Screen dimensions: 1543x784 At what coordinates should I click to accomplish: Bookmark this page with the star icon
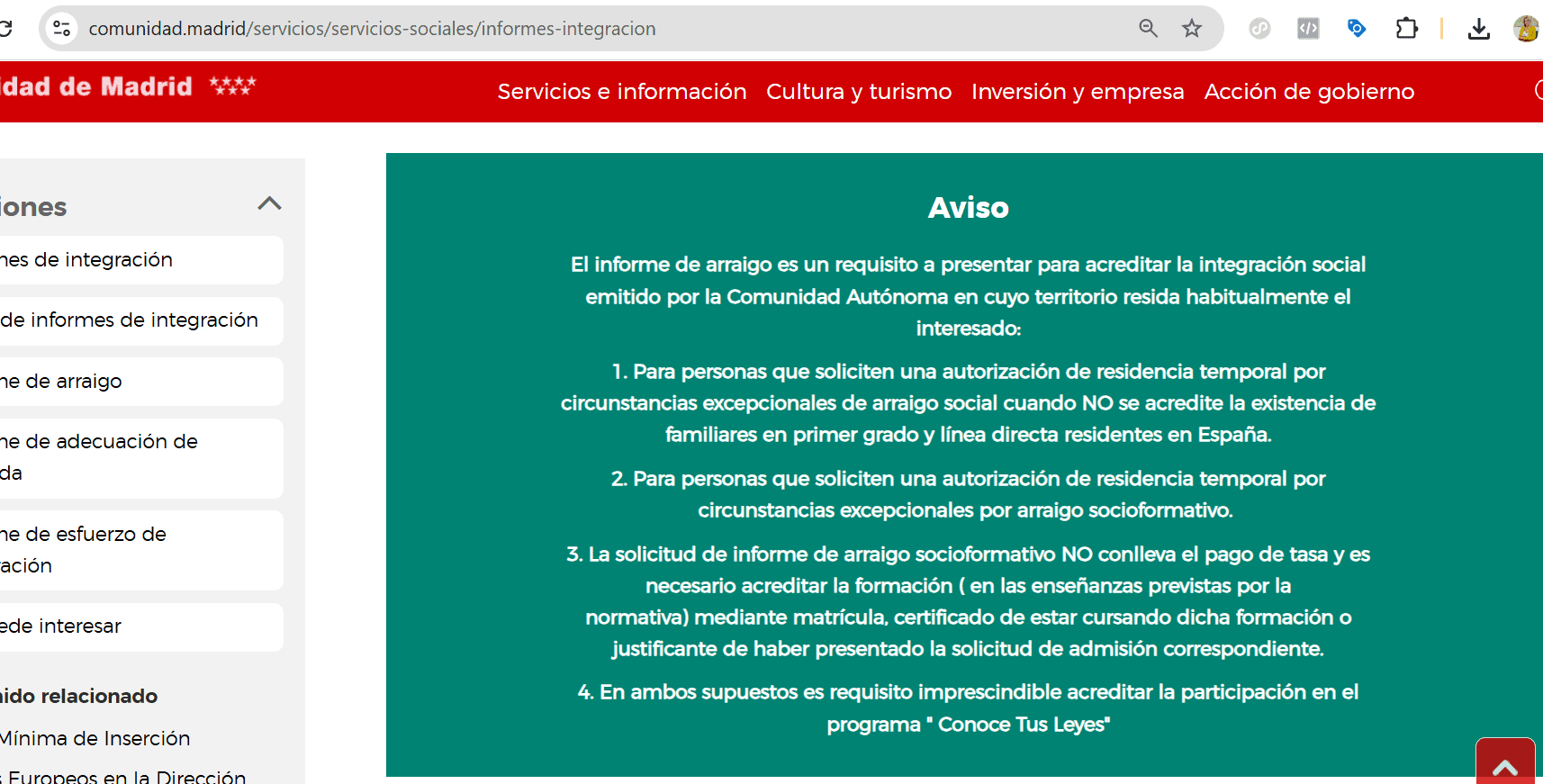click(1192, 29)
